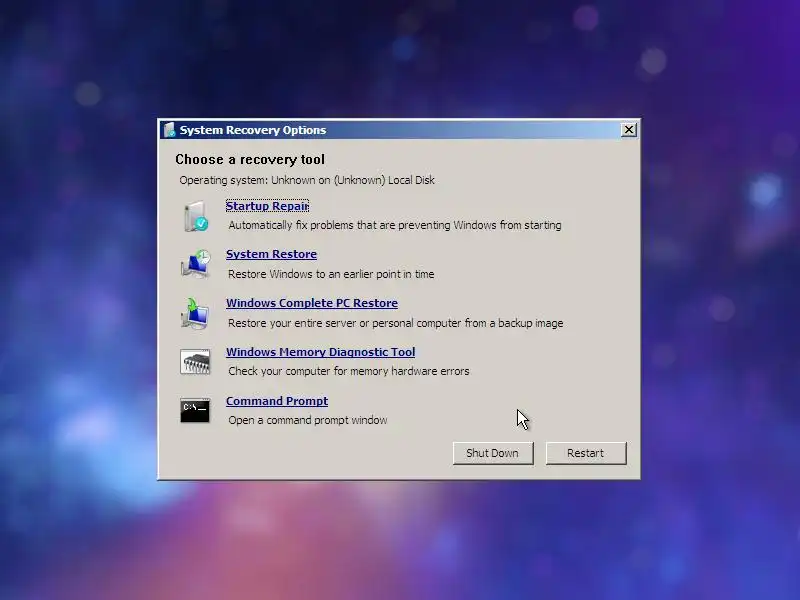Click 'Check your computer for memory' text

[349, 371]
